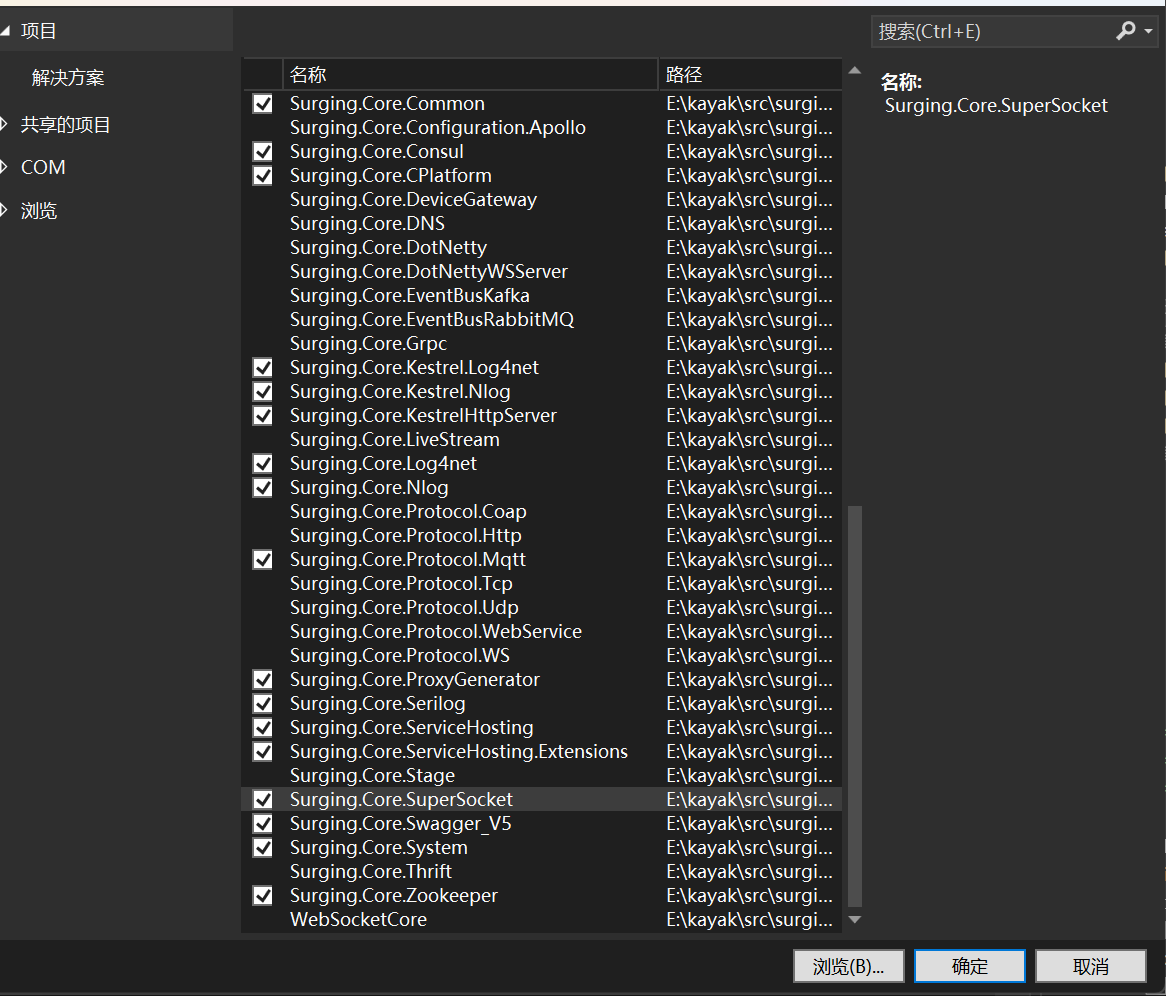Click scrollbar down arrow of project list
Screen dimensions: 1166x996
(x=854, y=920)
